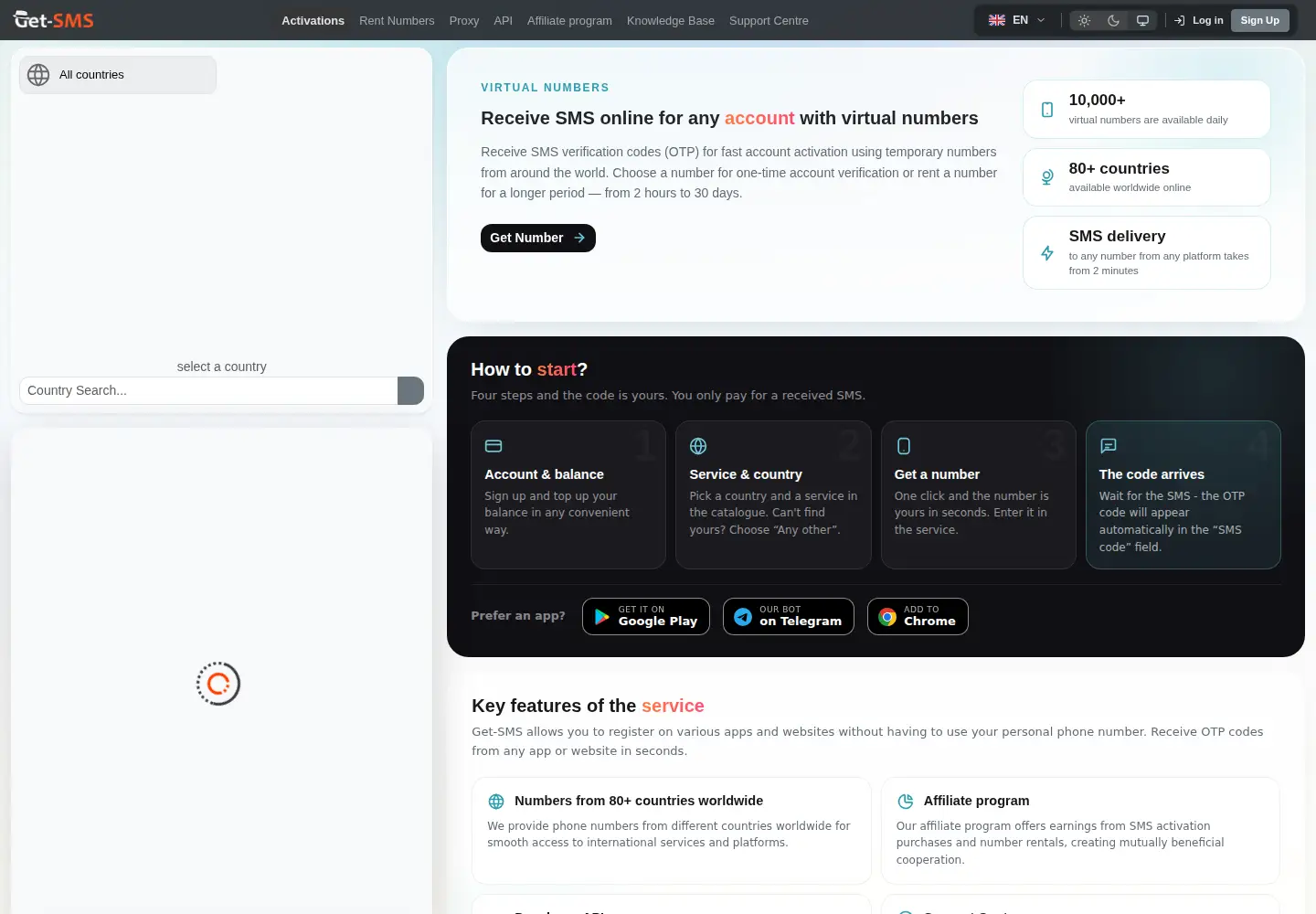Viewport: 1316px width, 914px height.
Task: Click the Get Number button
Action: [x=538, y=238]
